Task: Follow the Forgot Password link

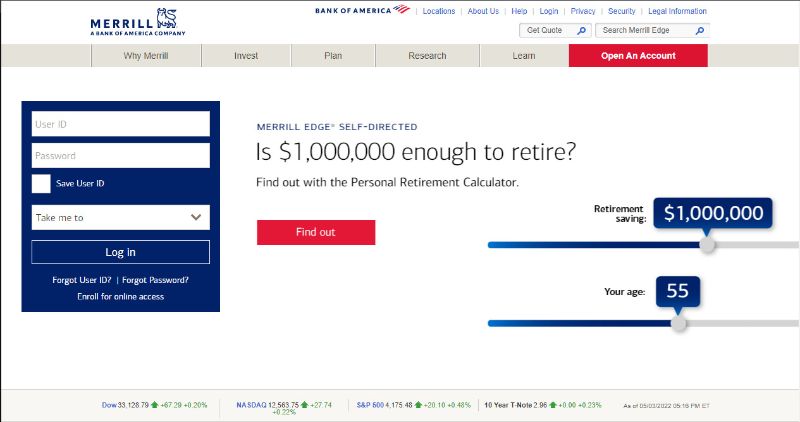Action: coord(155,280)
